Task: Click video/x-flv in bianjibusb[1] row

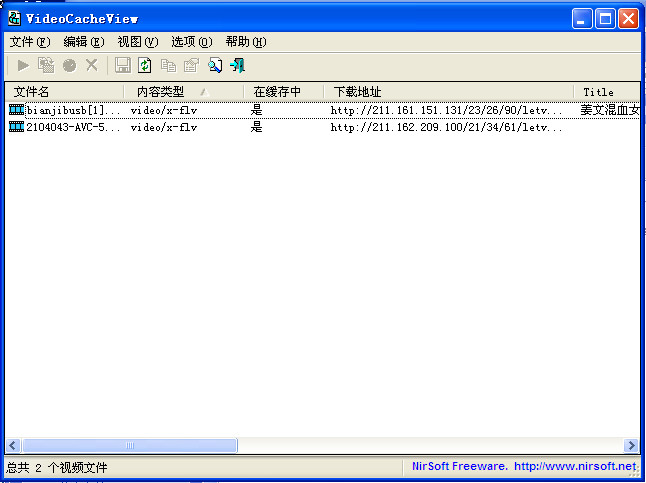Action: tap(164, 110)
